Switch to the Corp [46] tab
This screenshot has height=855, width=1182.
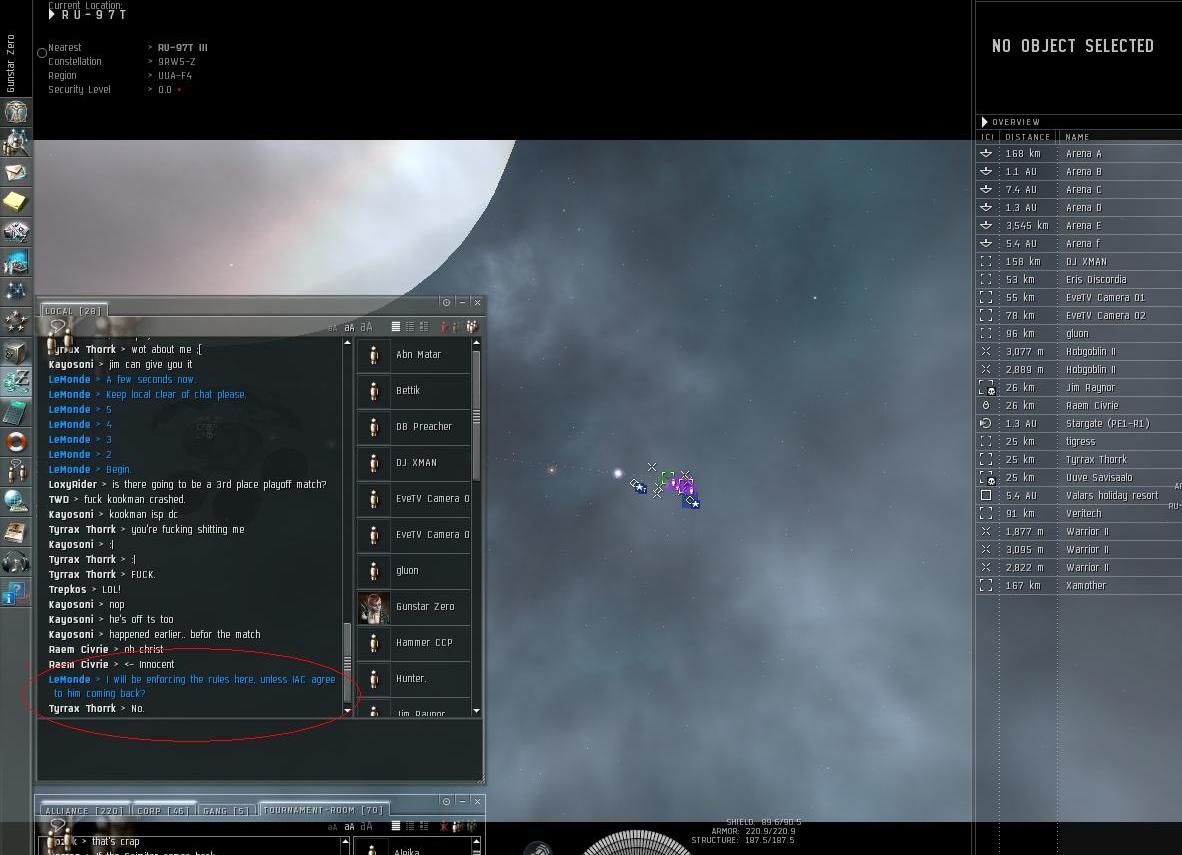[x=163, y=811]
